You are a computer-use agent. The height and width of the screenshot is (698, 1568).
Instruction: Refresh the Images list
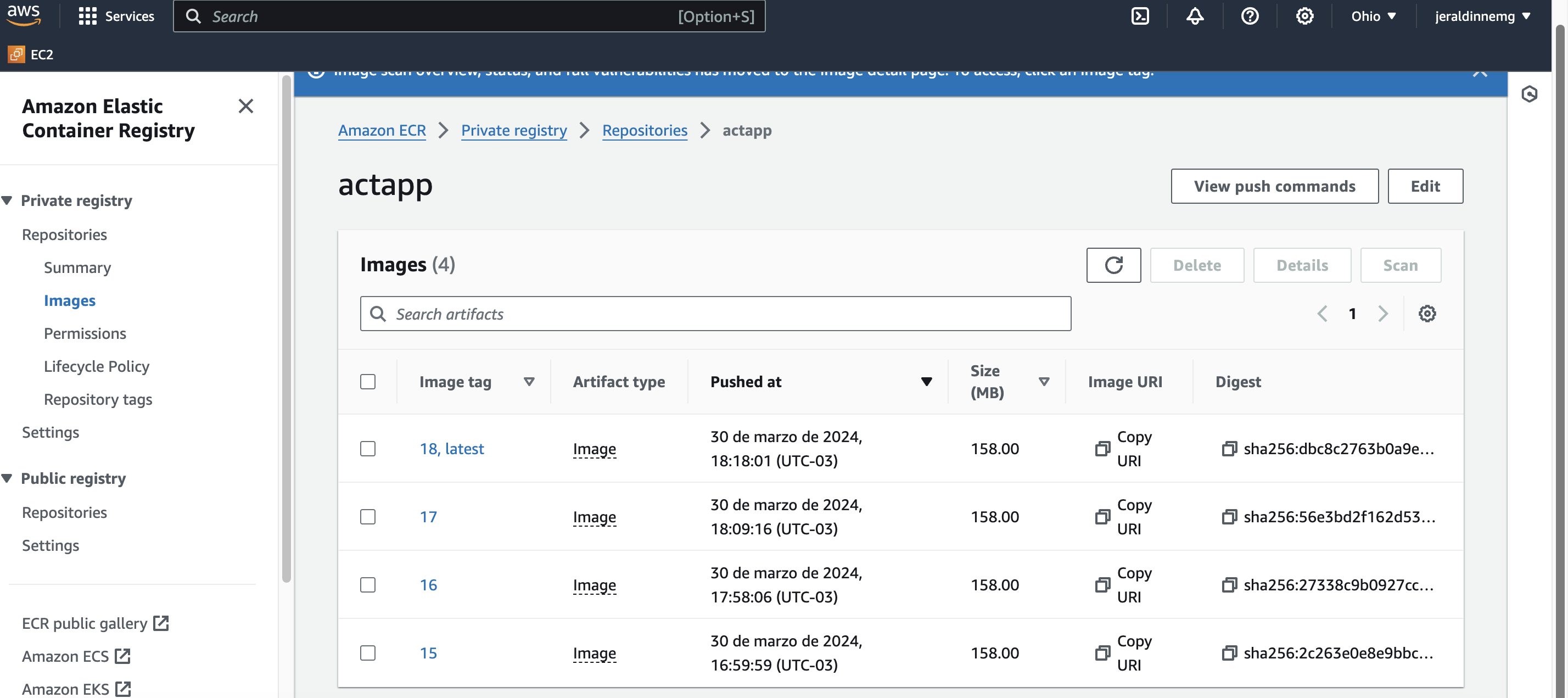tap(1113, 265)
